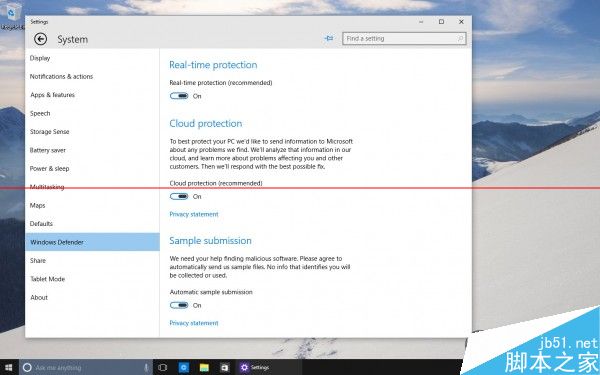The width and height of the screenshot is (600, 375).
Task: Turn off Cloud protection toggle
Action: [179, 196]
